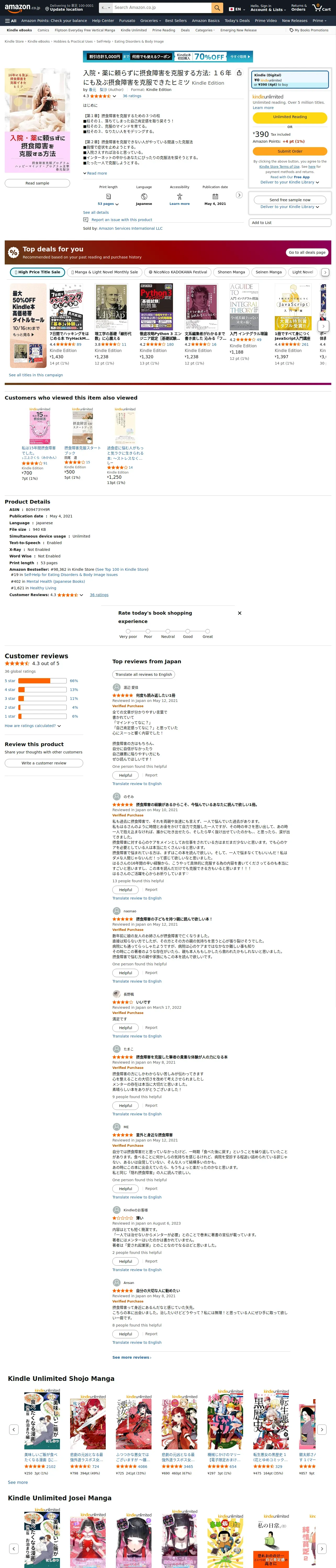Click the Accessibility figure icon
This screenshot has width=336, height=1568.
pyautogui.click(x=179, y=197)
